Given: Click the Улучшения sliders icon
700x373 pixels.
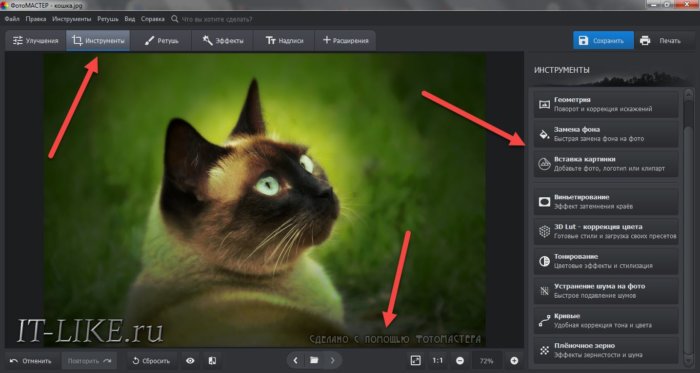Looking at the screenshot, I should [17, 41].
